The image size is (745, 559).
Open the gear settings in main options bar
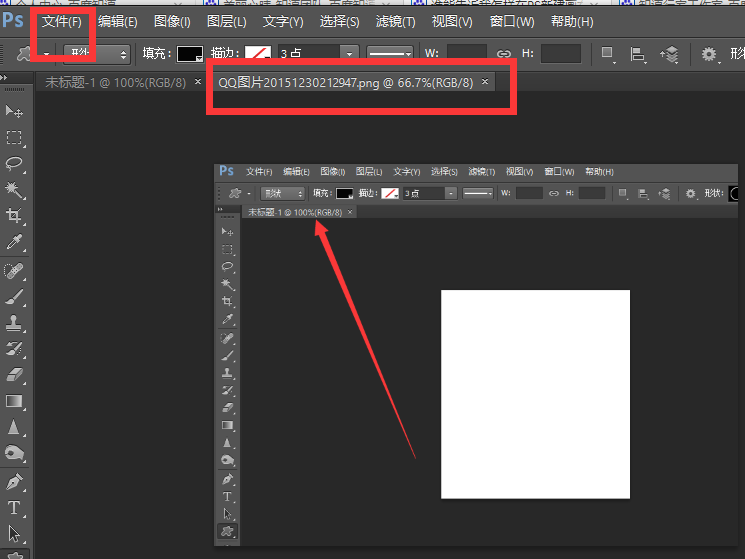(x=709, y=54)
